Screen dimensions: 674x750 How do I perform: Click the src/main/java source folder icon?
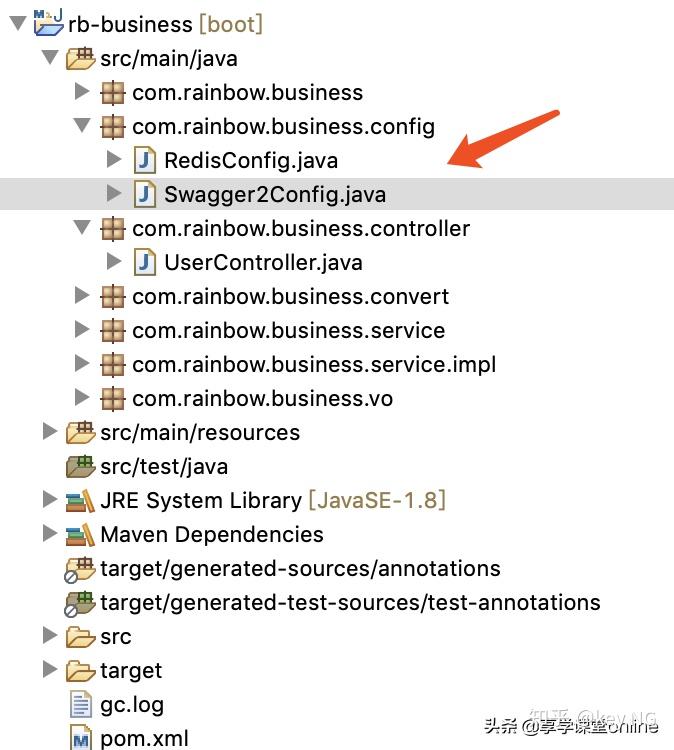tap(80, 59)
